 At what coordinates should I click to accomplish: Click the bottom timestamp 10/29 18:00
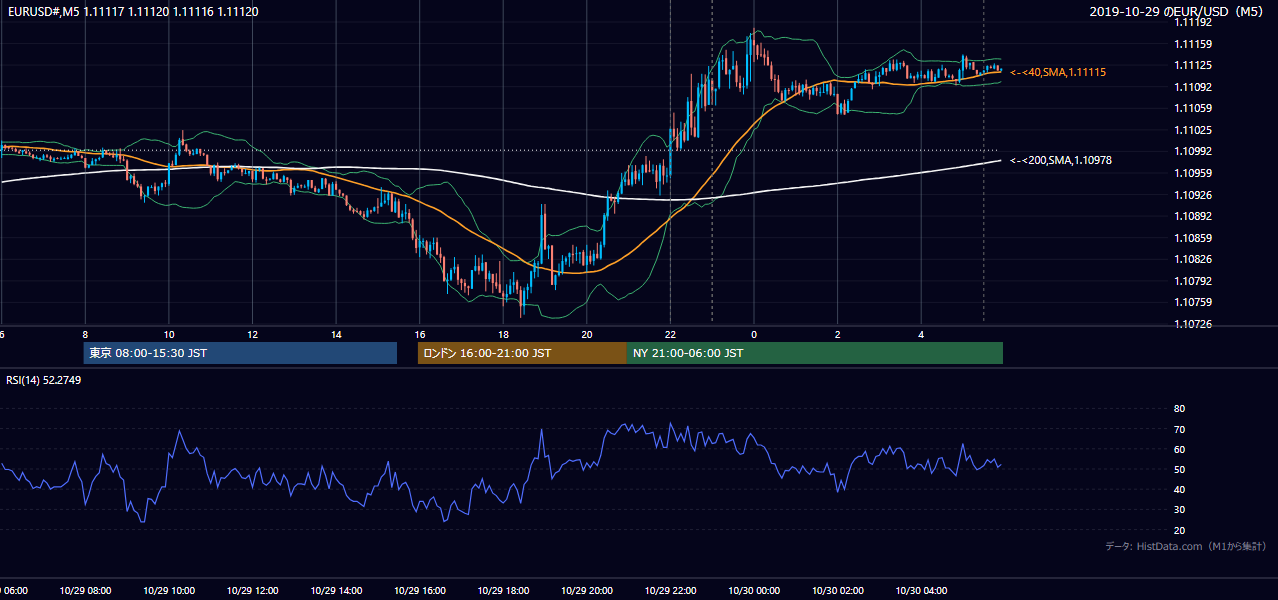[x=503, y=591]
